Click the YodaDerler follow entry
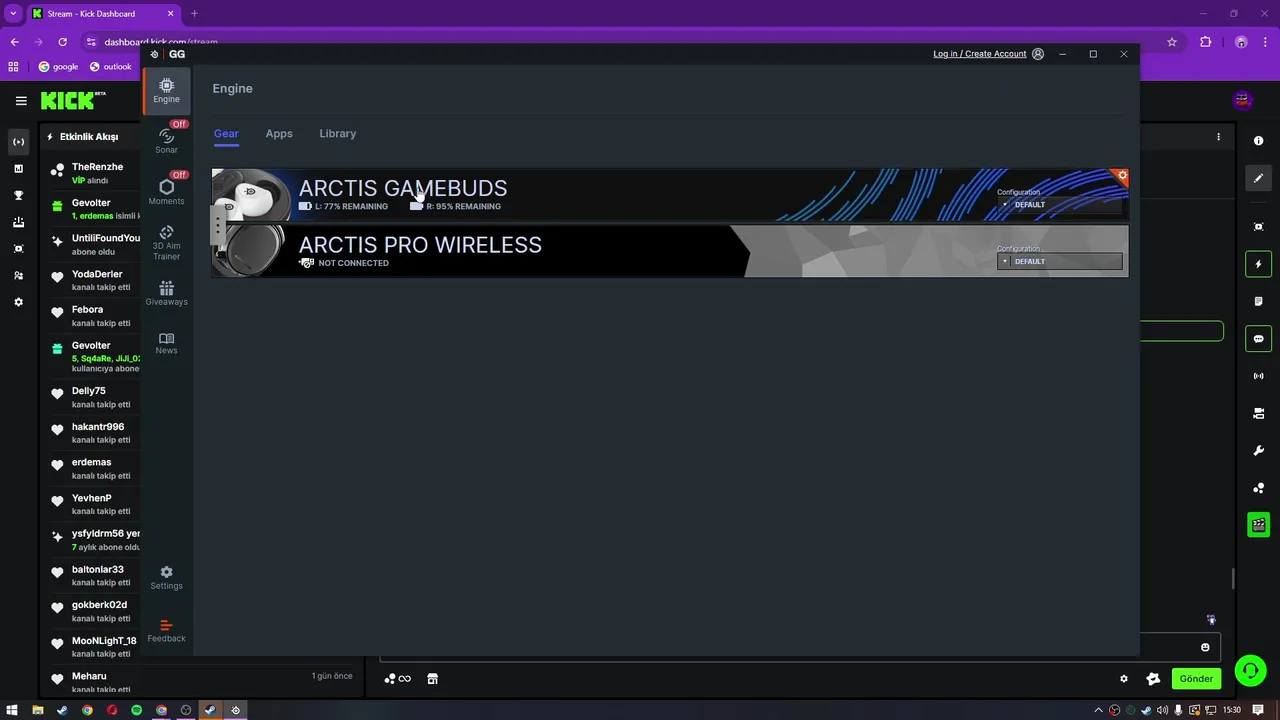 click(96, 280)
